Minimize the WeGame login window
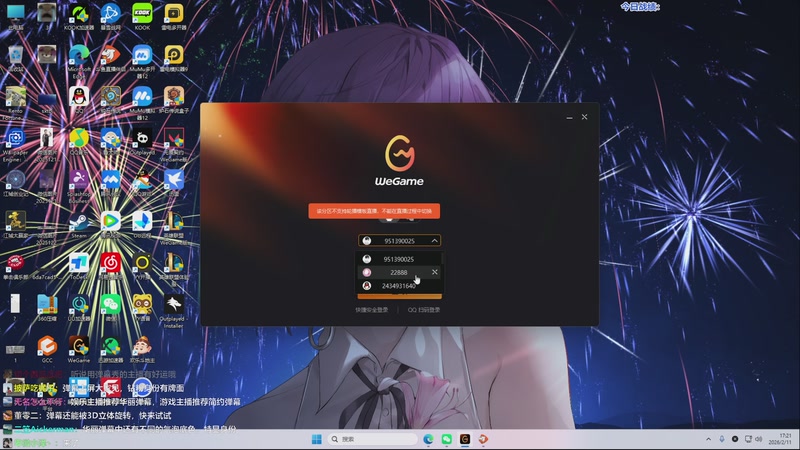The image size is (800, 450). point(569,117)
